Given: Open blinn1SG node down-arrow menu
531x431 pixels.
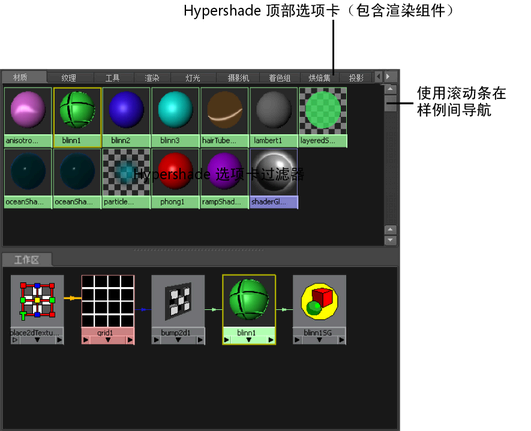Looking at the screenshot, I should [x=319, y=340].
